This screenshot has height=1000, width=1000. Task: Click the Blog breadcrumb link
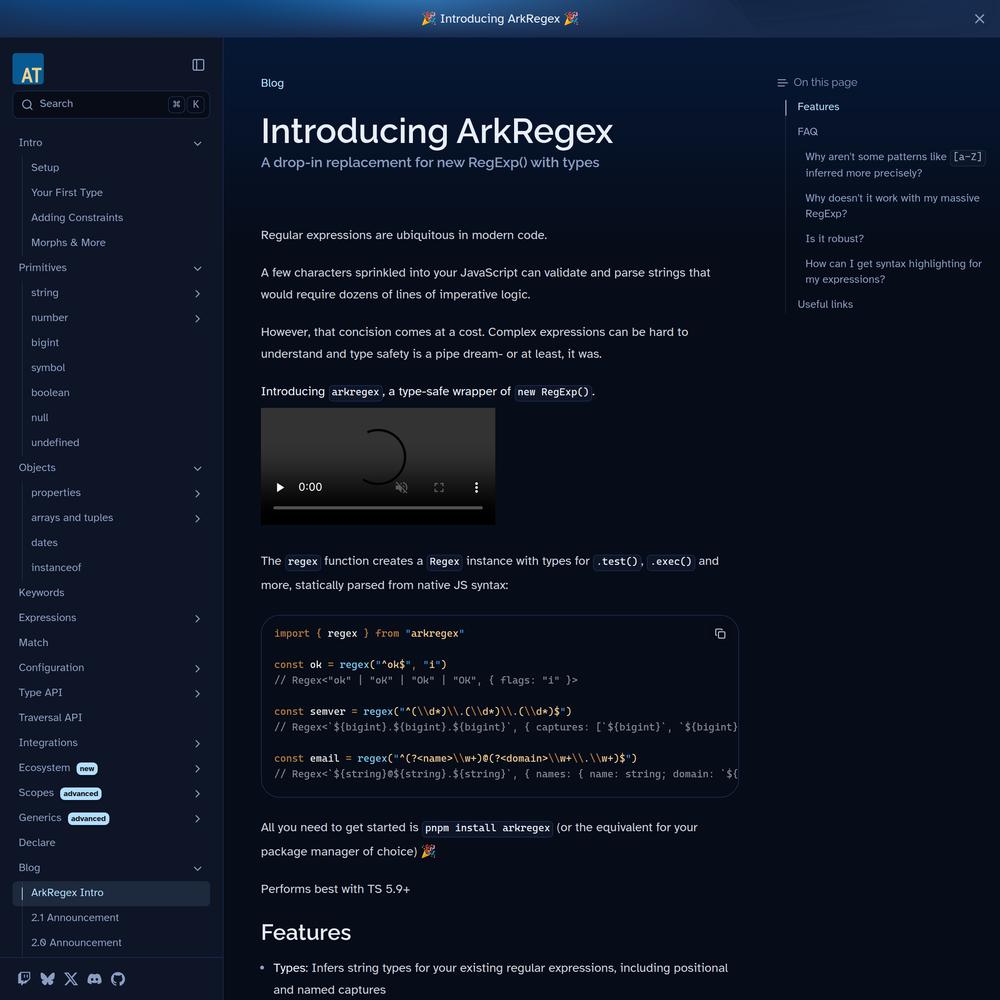pyautogui.click(x=272, y=83)
